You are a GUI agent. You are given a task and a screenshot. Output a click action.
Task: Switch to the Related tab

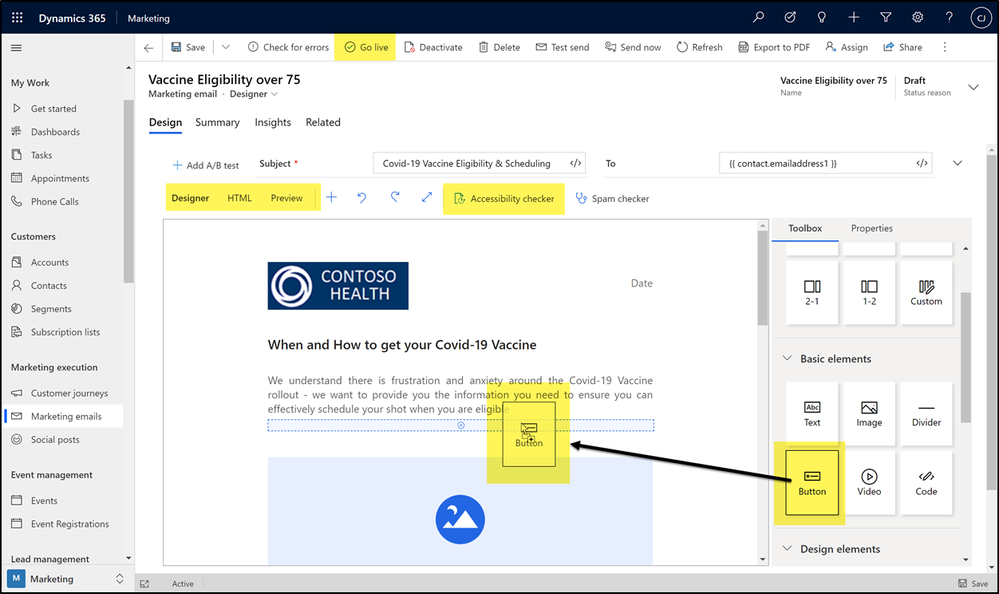[323, 122]
